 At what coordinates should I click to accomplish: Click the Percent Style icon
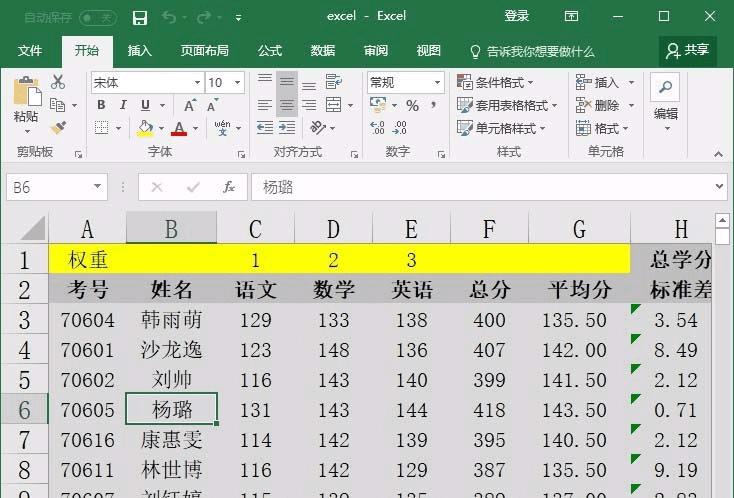412,105
